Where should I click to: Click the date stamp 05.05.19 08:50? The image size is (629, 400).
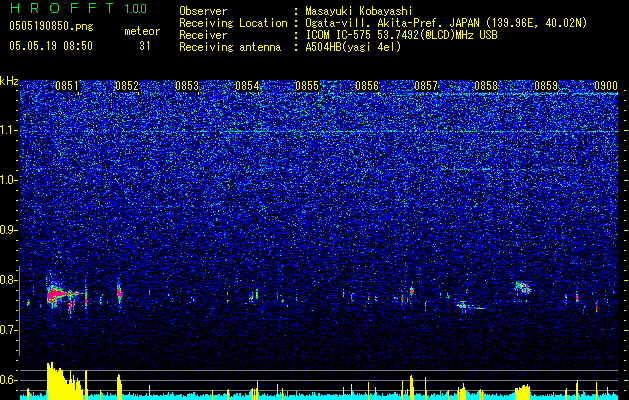pos(51,46)
